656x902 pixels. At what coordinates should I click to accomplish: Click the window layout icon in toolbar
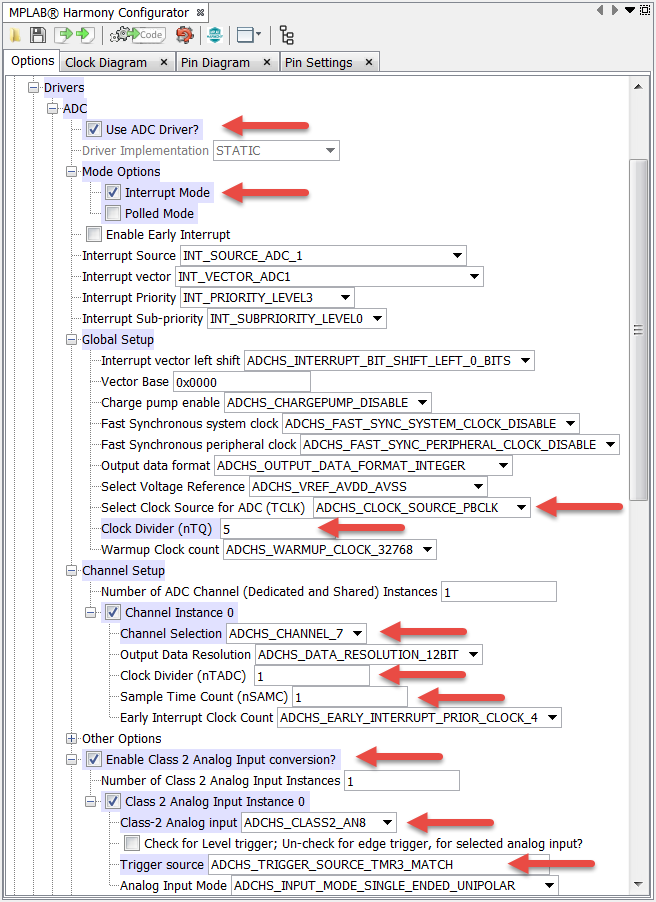click(x=246, y=35)
